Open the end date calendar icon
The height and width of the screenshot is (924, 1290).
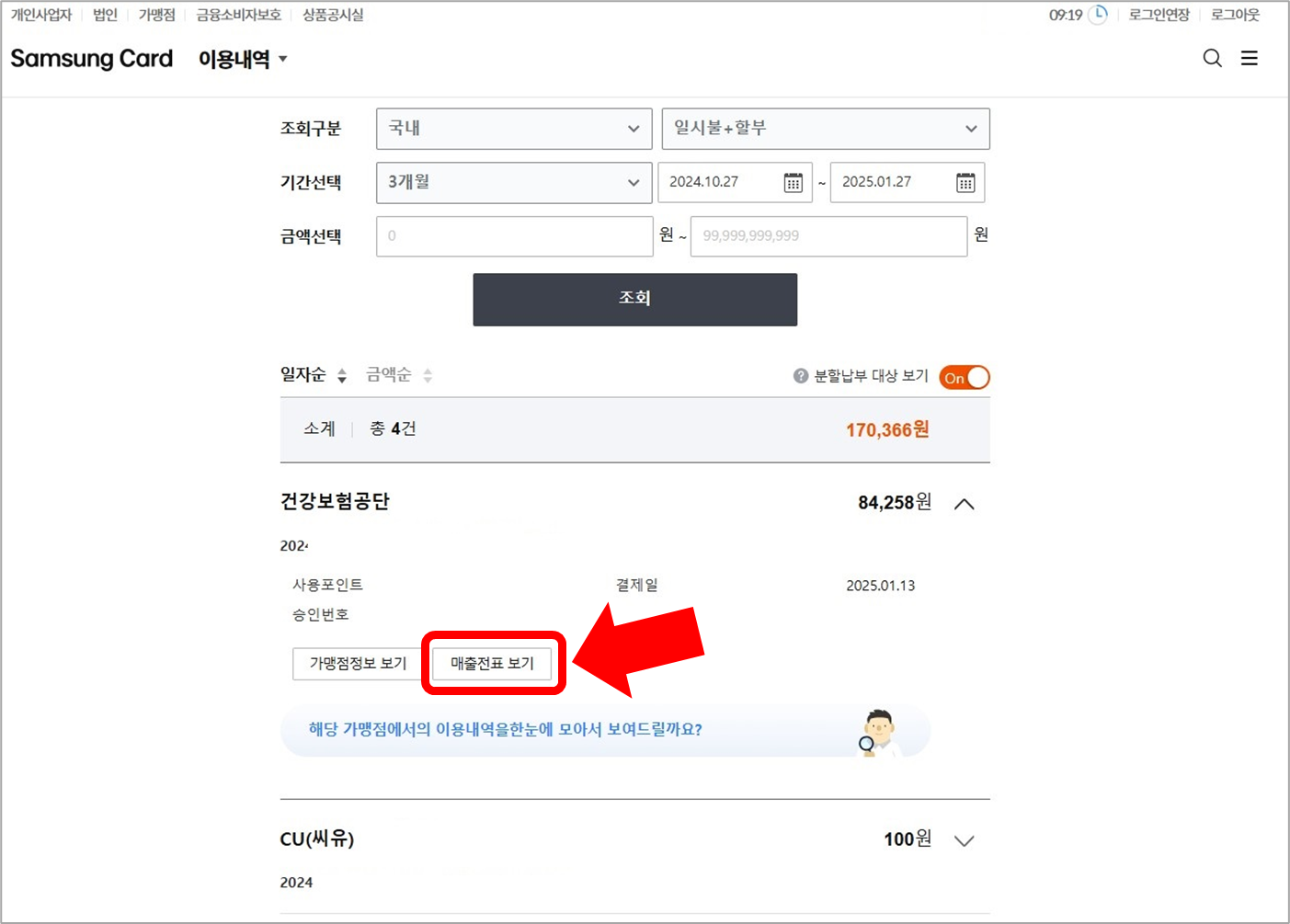click(x=965, y=182)
